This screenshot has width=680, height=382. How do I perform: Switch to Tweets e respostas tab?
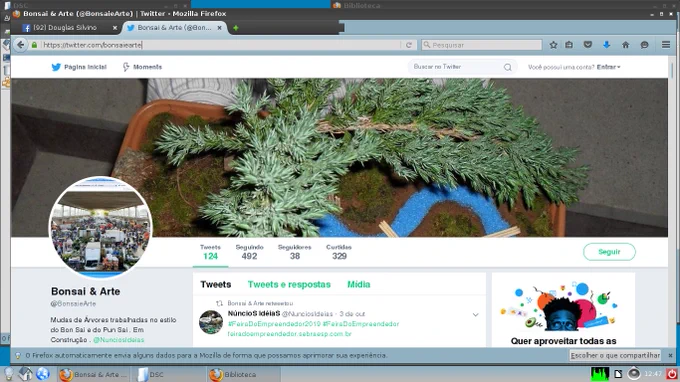click(289, 284)
